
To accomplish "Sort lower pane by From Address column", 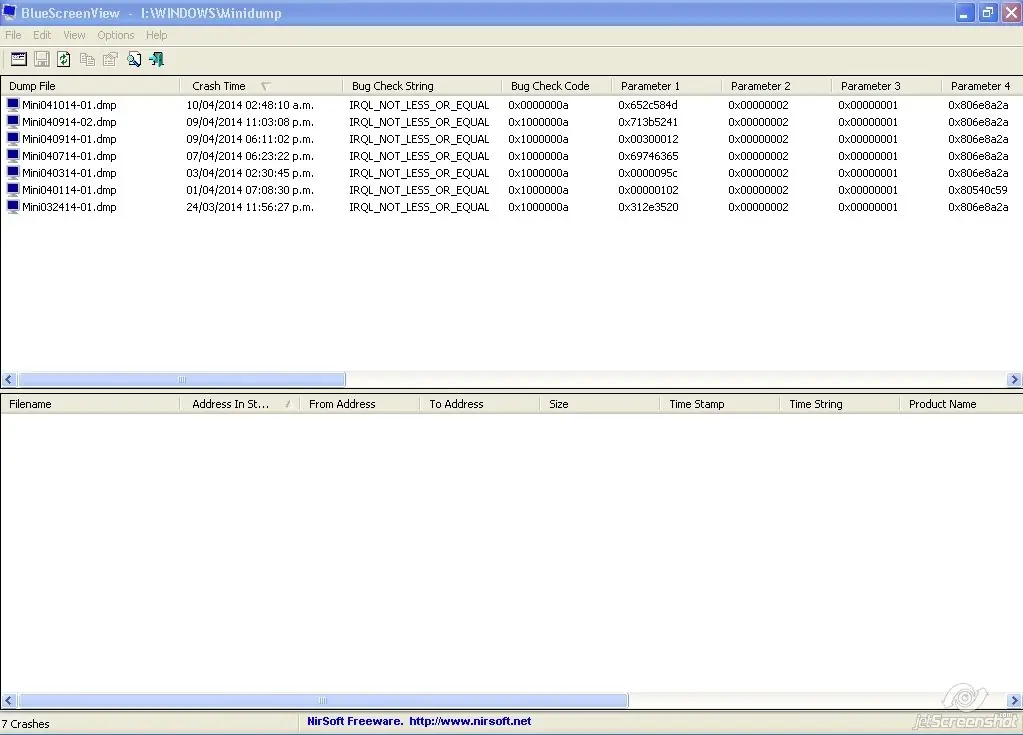I will coord(359,404).
